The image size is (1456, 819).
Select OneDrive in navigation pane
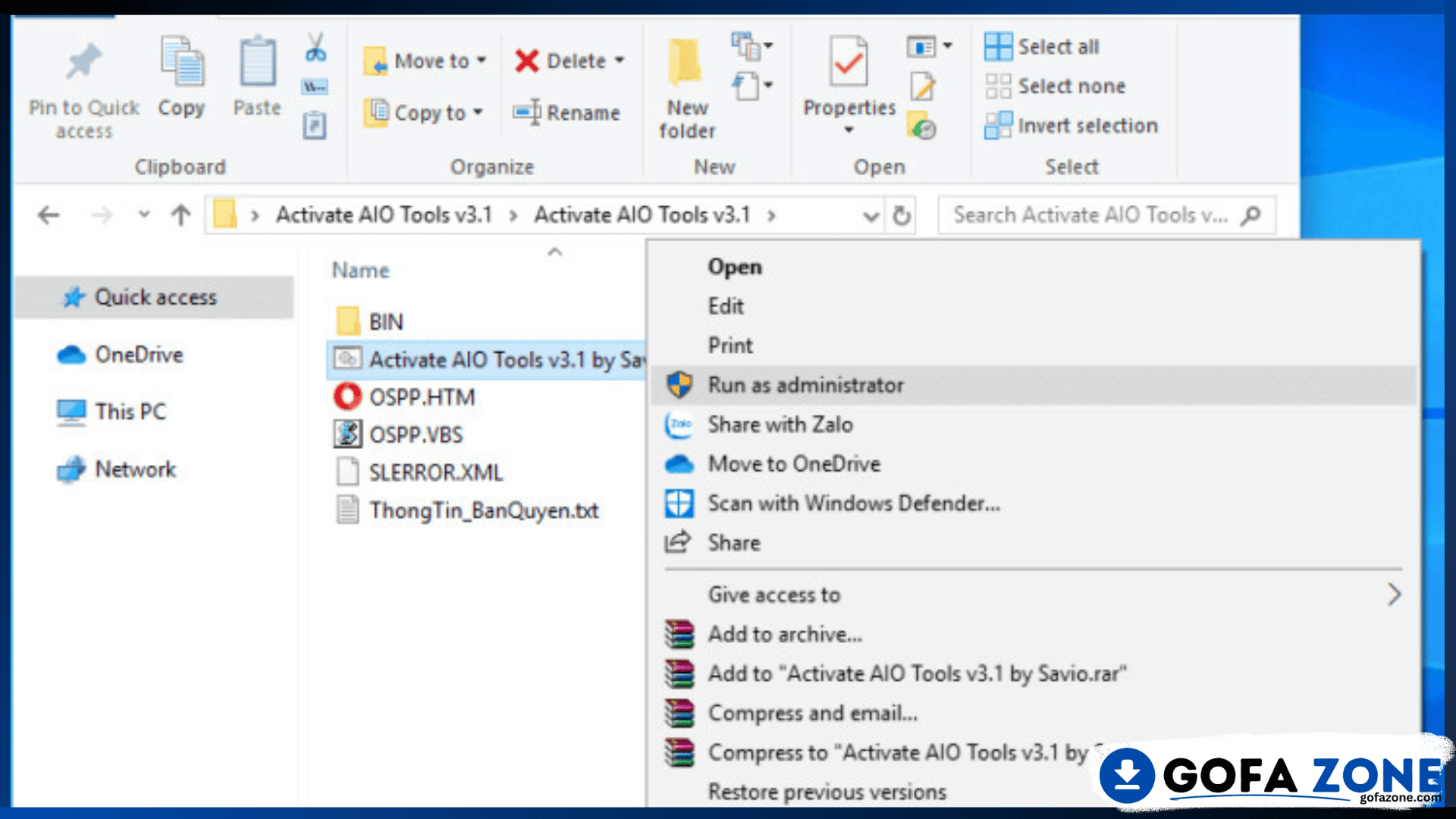click(x=120, y=355)
